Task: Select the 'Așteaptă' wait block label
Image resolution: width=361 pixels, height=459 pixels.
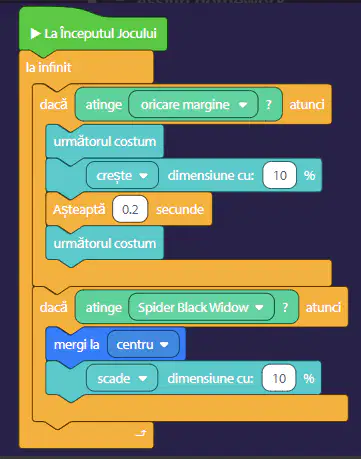Action: pyautogui.click(x=79, y=209)
